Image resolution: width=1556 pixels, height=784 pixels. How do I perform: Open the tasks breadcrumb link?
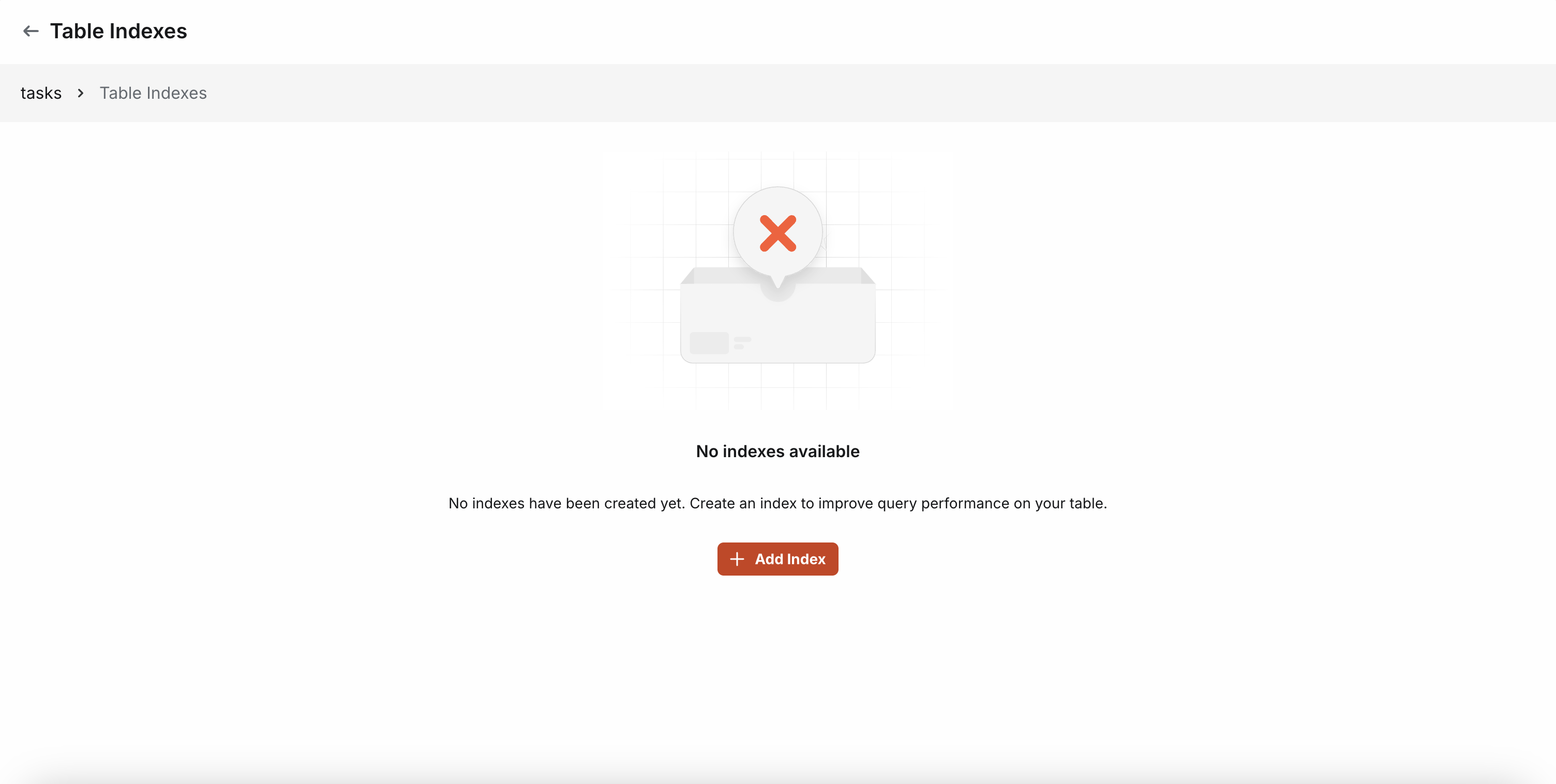pyautogui.click(x=41, y=93)
